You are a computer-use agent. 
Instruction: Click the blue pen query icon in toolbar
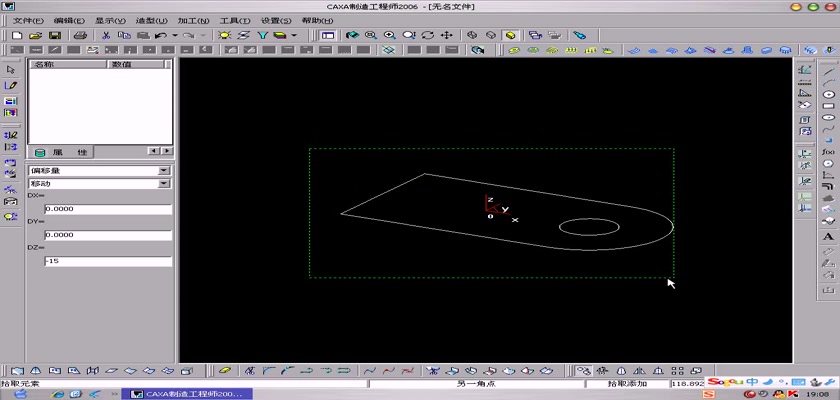579,35
